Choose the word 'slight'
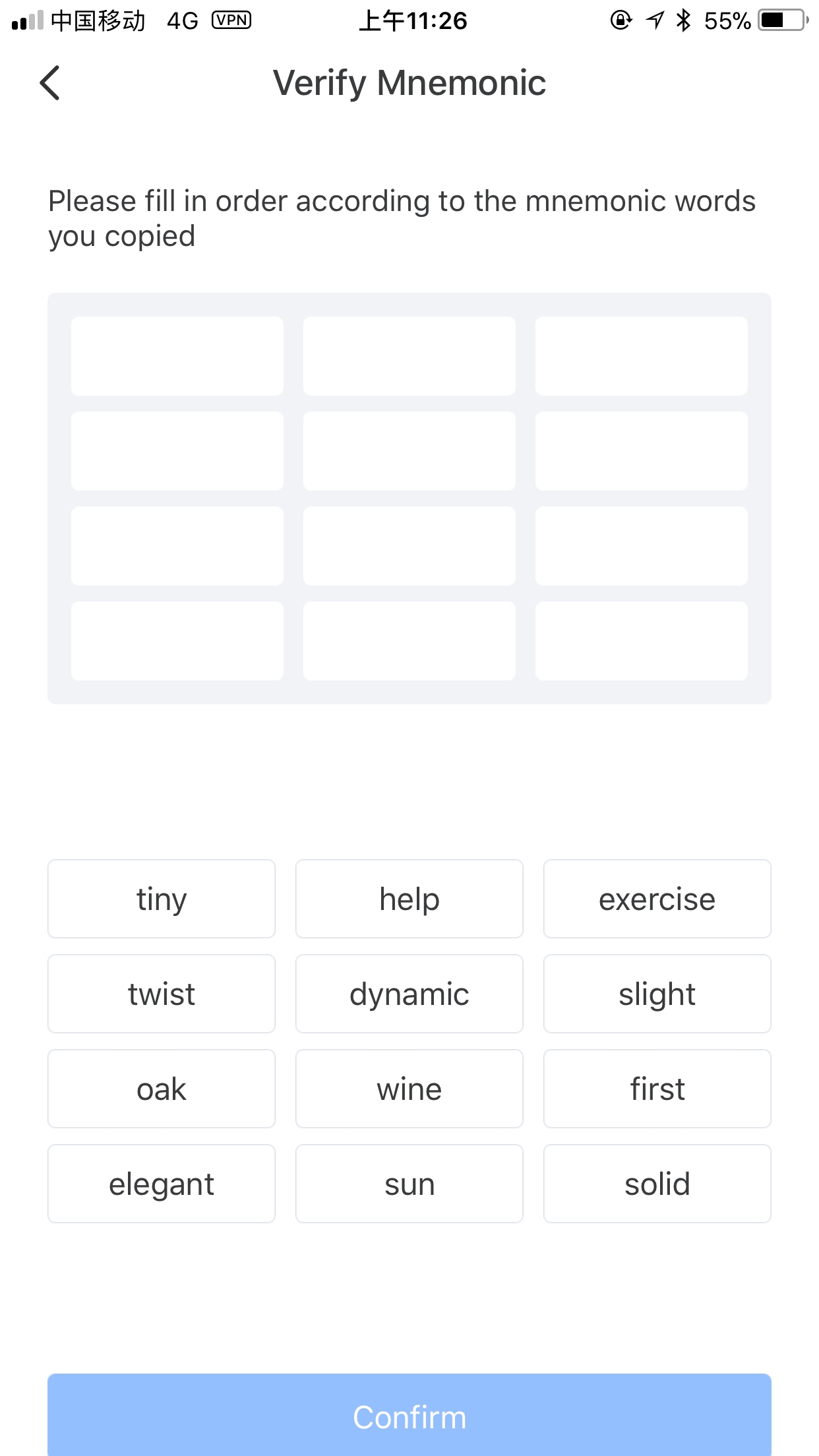 (657, 994)
